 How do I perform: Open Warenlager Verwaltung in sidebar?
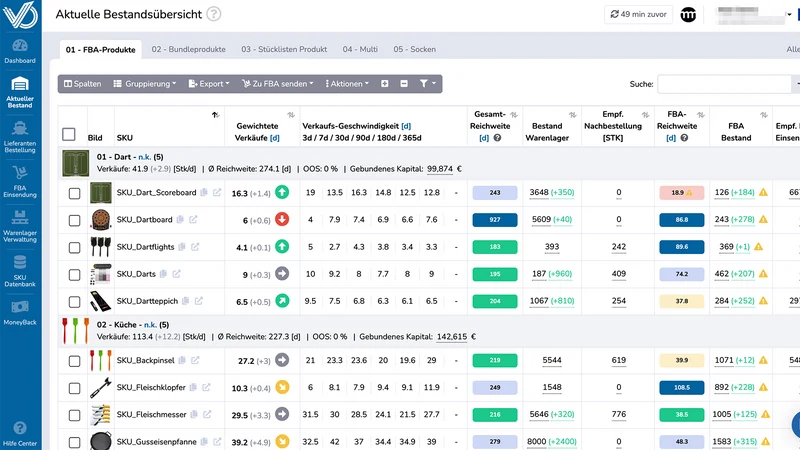(x=20, y=226)
